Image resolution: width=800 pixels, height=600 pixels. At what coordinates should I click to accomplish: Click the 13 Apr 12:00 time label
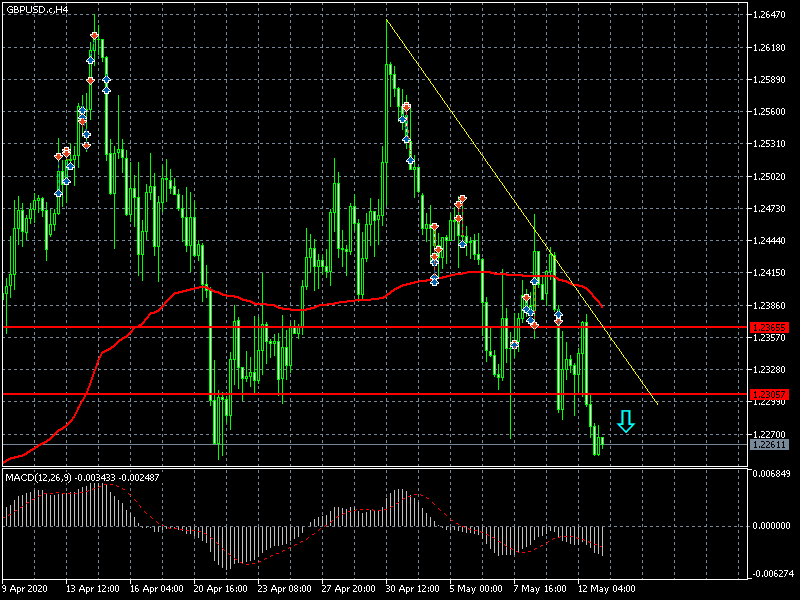coord(95,589)
